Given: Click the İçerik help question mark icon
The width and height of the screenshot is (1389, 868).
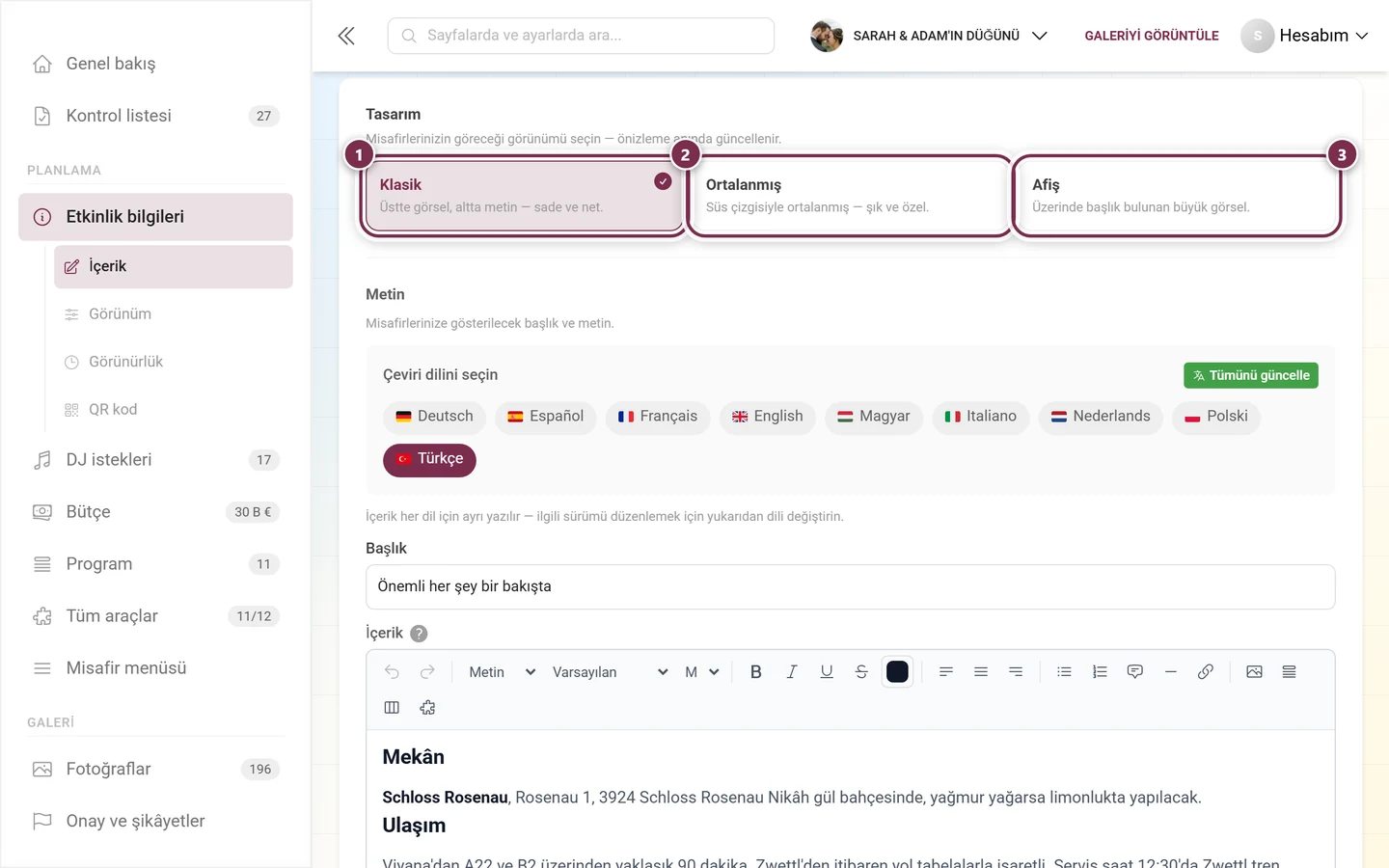Looking at the screenshot, I should [x=419, y=634].
